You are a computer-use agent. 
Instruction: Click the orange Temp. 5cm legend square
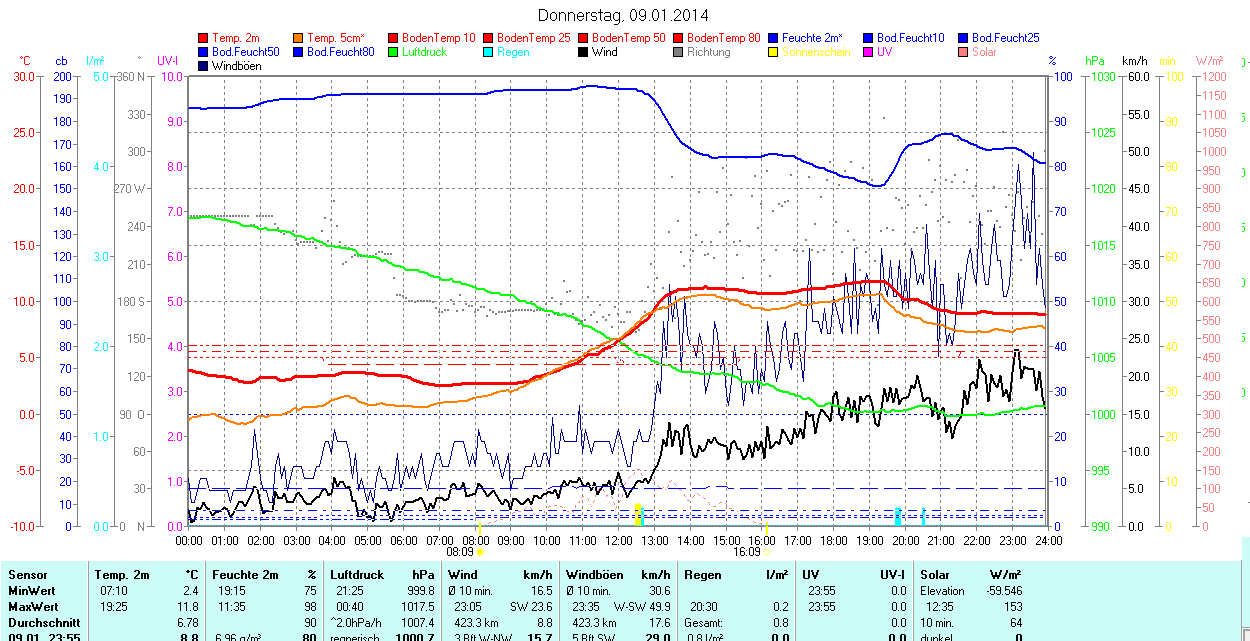(299, 38)
